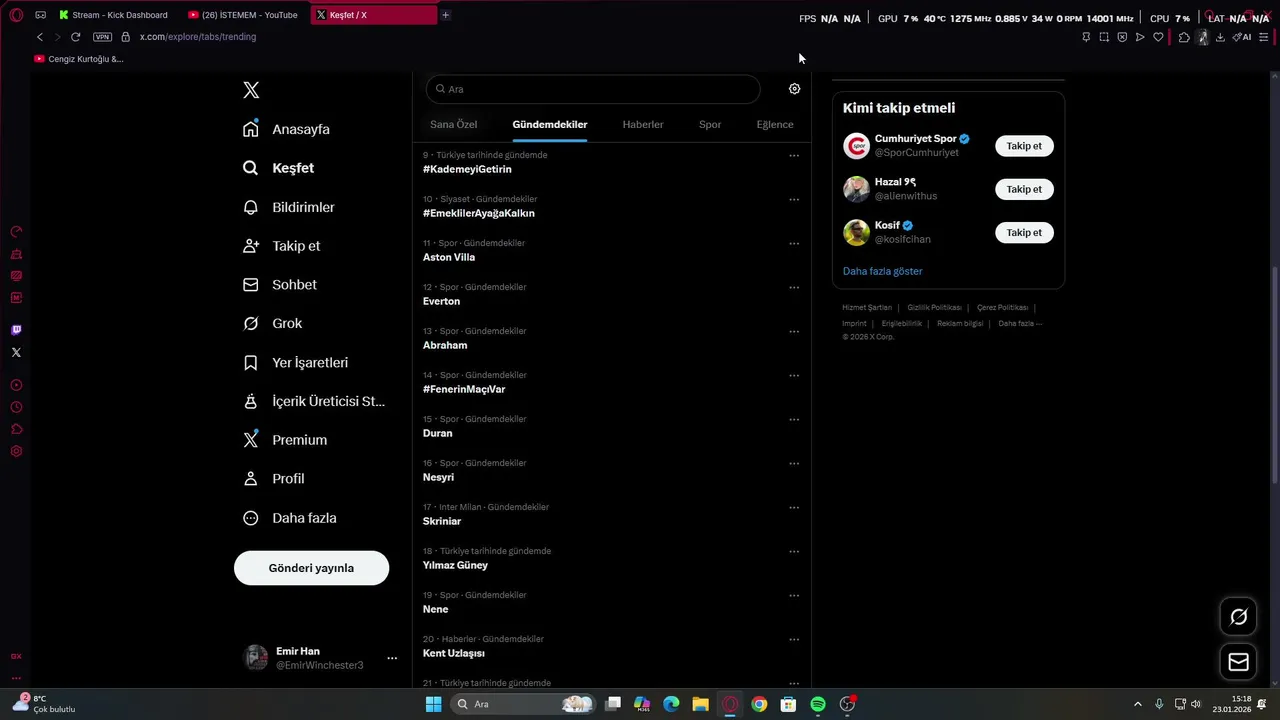
Task: Open Grok from the sidebar
Action: coord(274,324)
